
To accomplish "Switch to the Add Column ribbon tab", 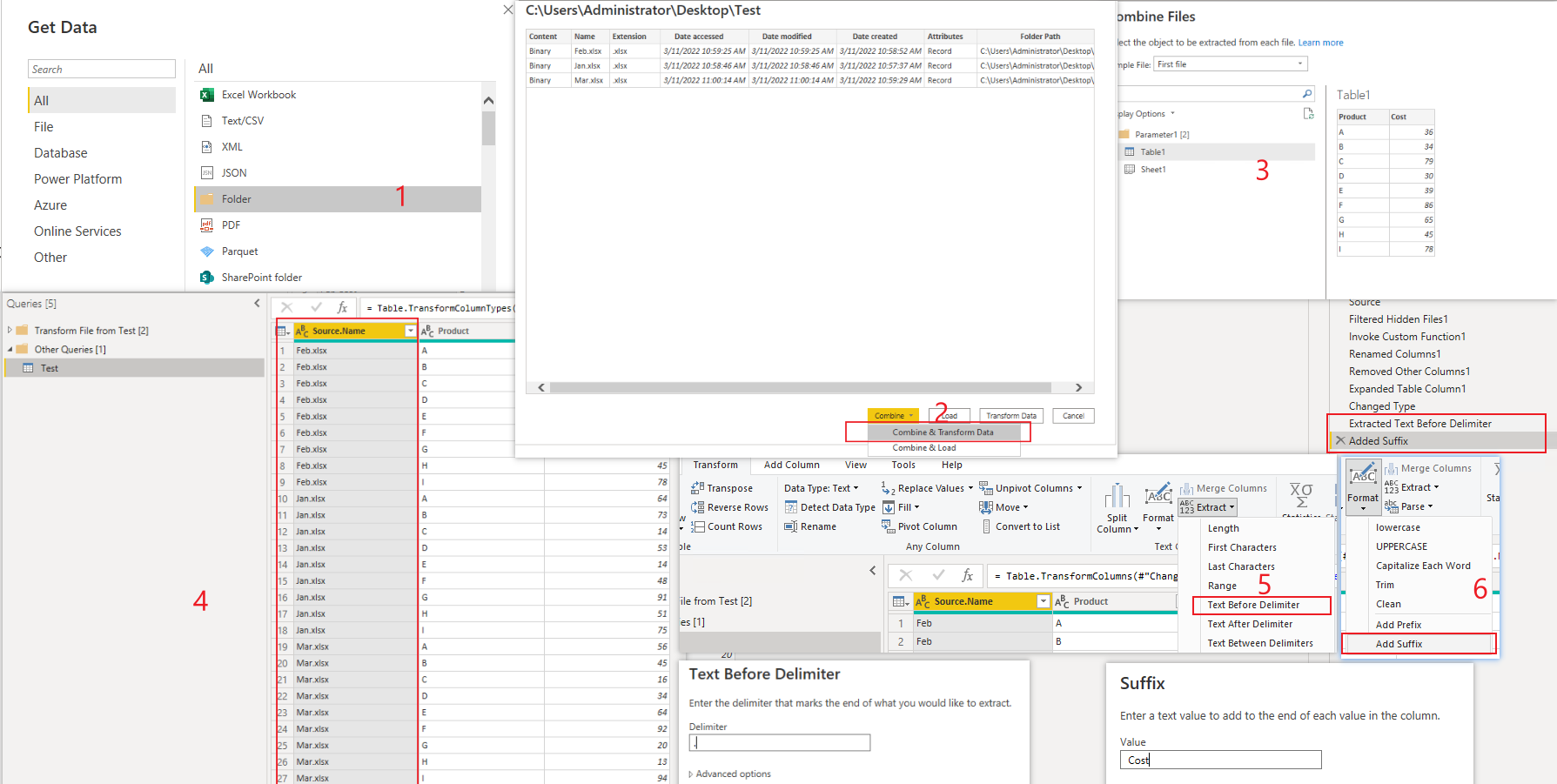I will click(x=792, y=465).
